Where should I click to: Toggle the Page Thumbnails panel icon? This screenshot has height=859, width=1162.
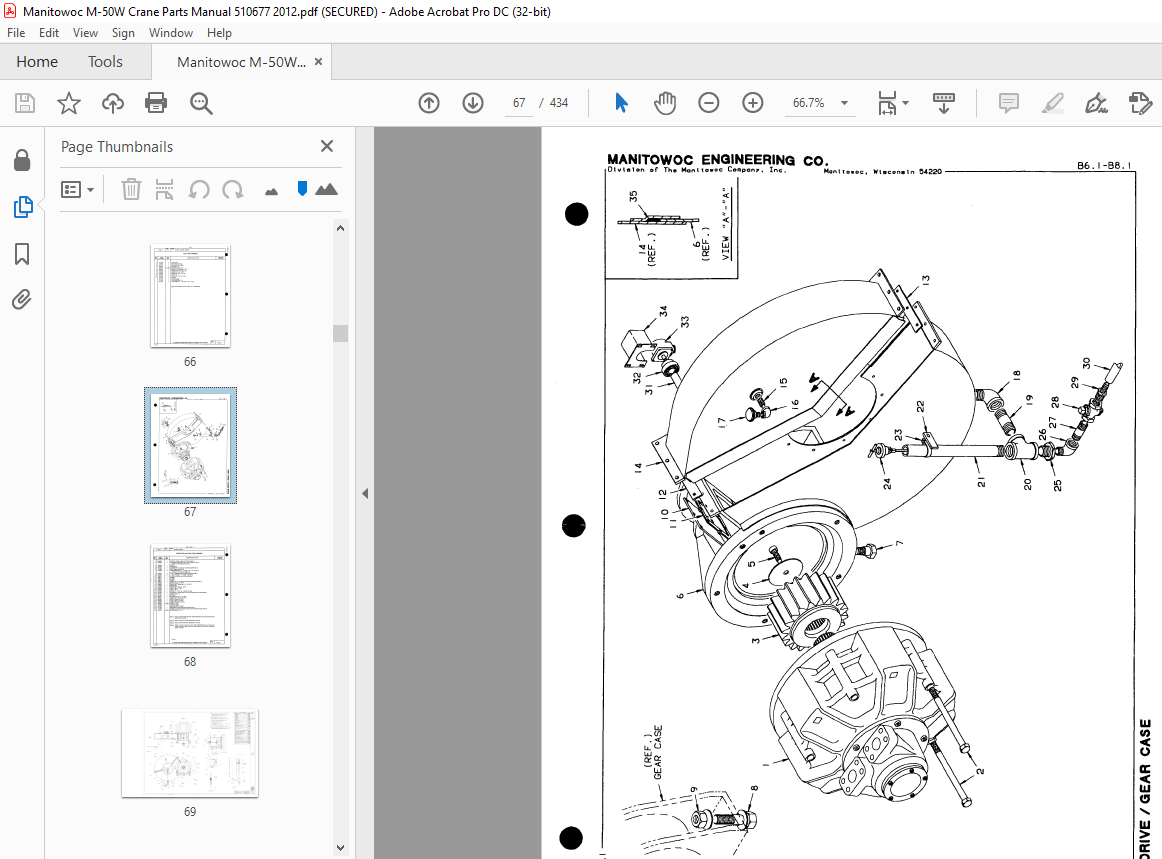pyautogui.click(x=22, y=207)
